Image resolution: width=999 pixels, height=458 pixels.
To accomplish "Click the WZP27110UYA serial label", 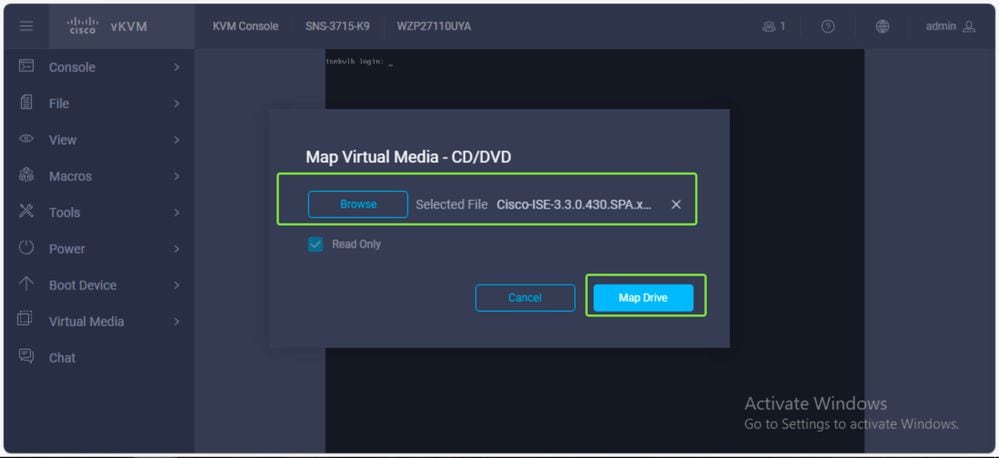I will pyautogui.click(x=434, y=26).
